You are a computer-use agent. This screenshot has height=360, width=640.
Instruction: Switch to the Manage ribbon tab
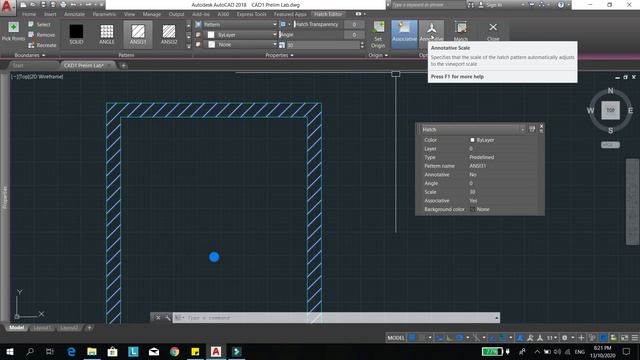152,14
